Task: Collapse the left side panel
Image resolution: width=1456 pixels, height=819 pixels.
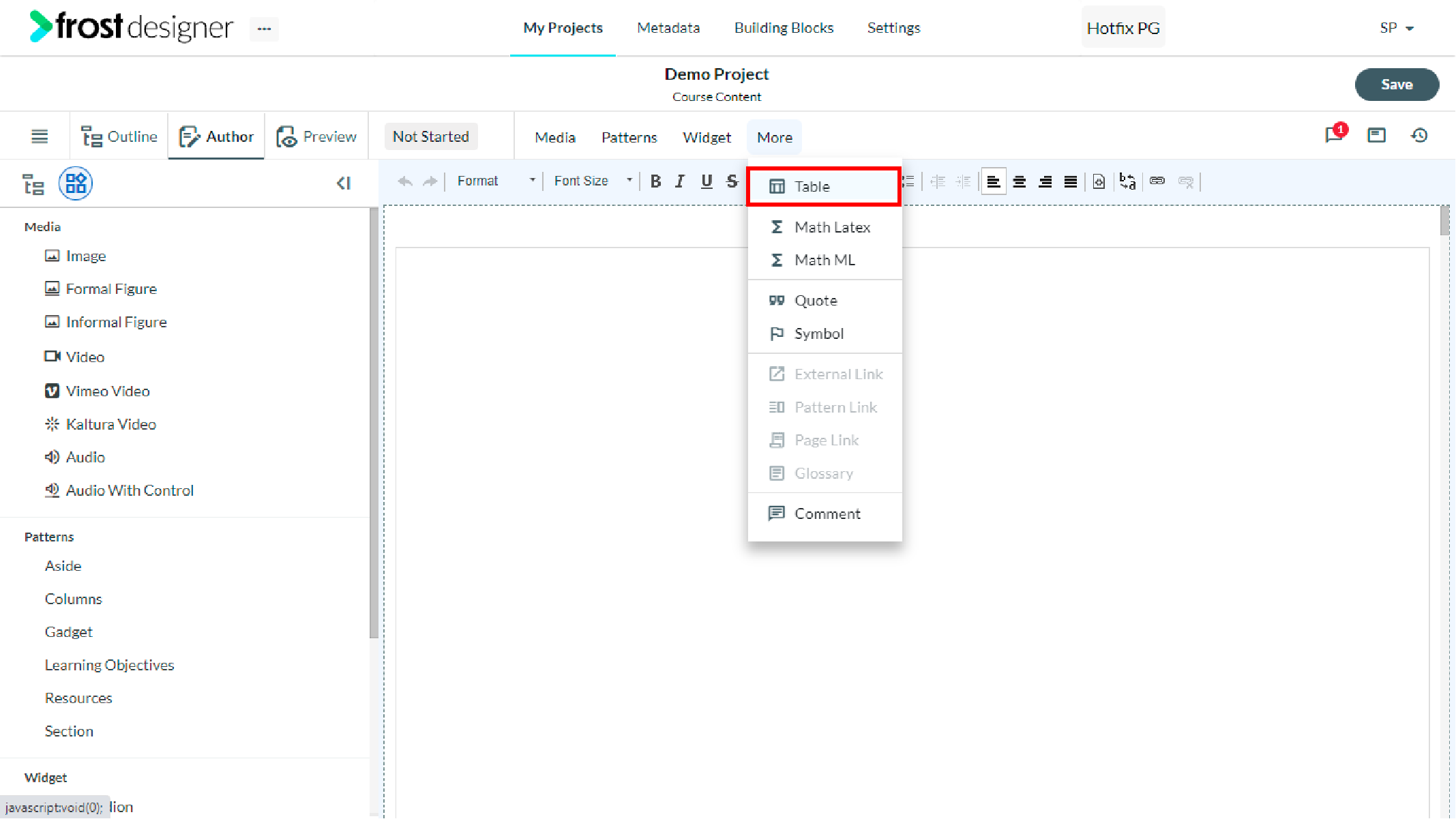Action: point(344,183)
